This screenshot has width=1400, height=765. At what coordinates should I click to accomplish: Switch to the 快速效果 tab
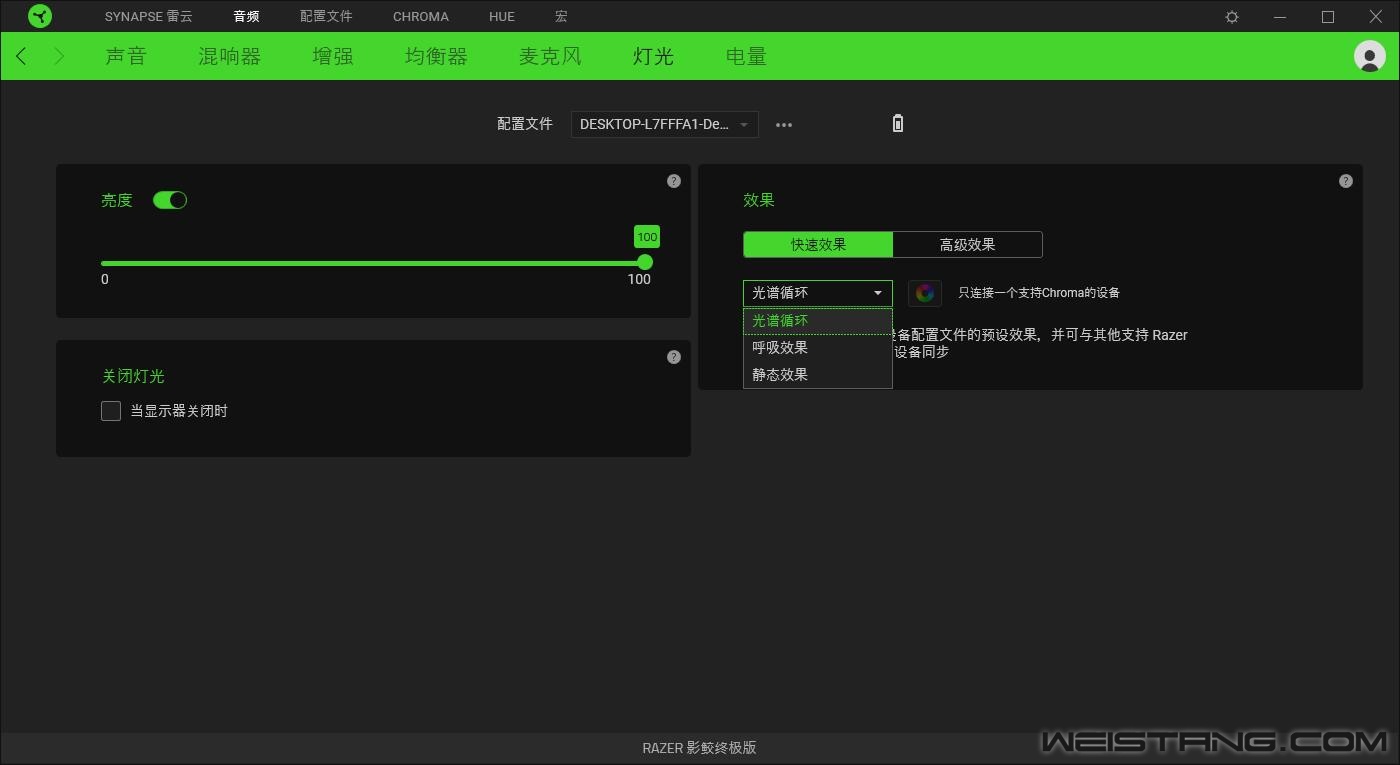818,244
